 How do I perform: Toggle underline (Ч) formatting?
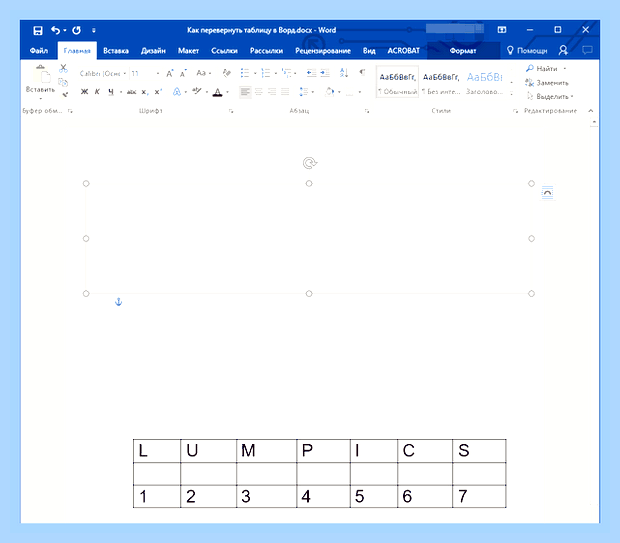(x=111, y=92)
